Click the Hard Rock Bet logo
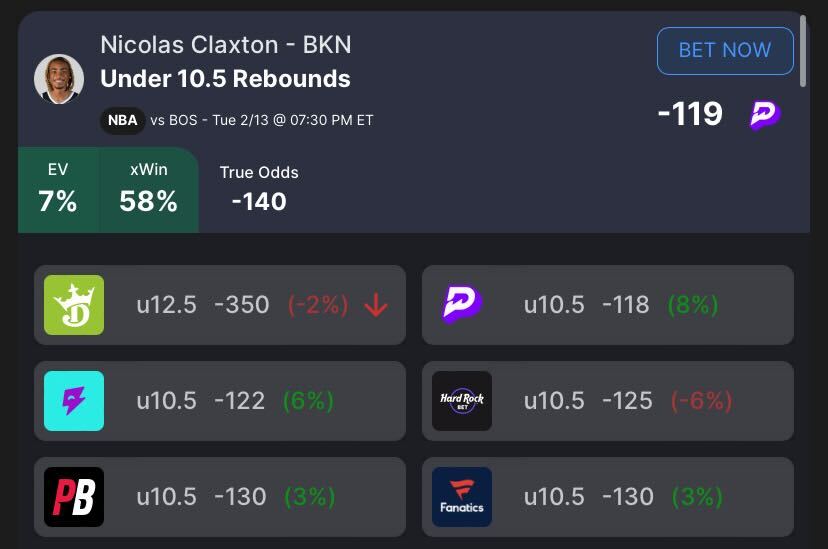 tap(462, 401)
